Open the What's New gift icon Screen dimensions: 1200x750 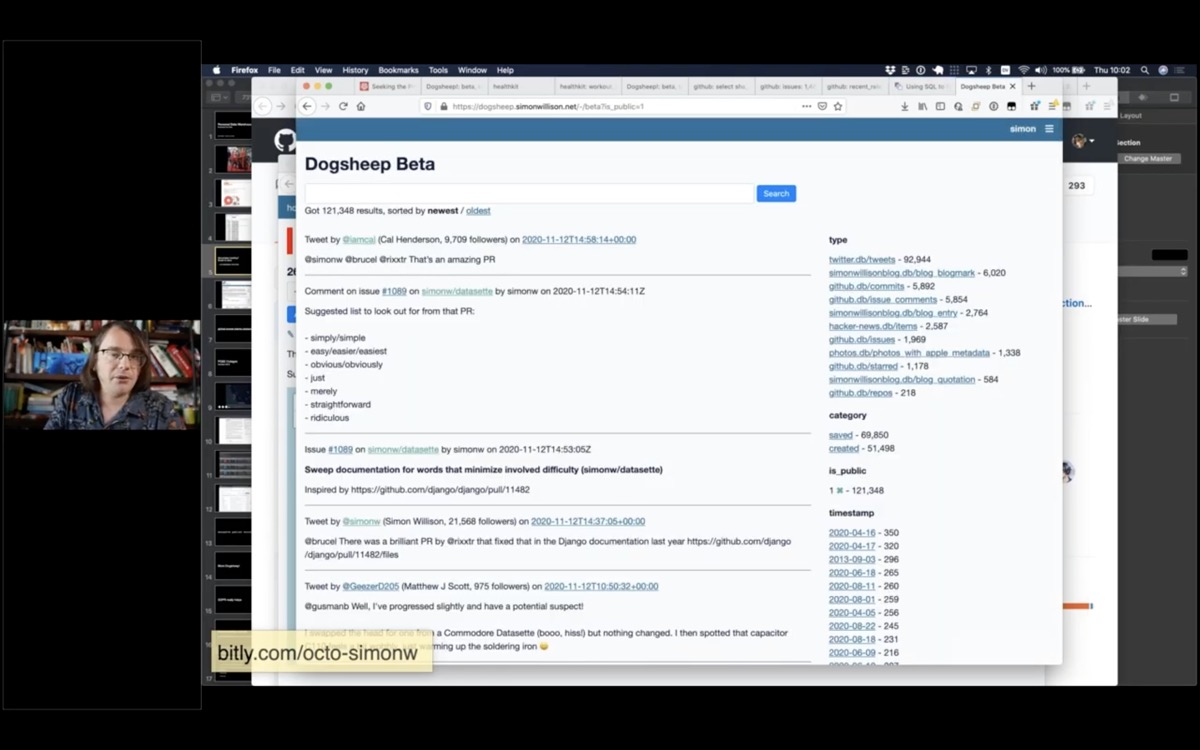click(x=1034, y=106)
